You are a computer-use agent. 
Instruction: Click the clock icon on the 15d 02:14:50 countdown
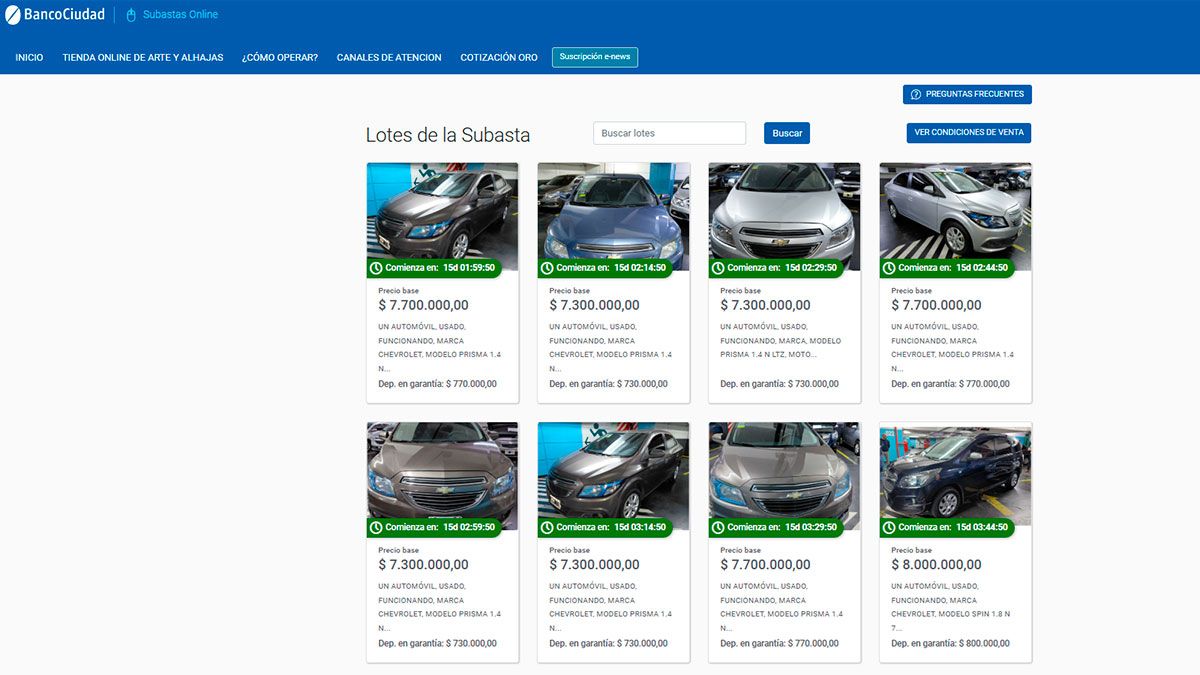(x=547, y=267)
